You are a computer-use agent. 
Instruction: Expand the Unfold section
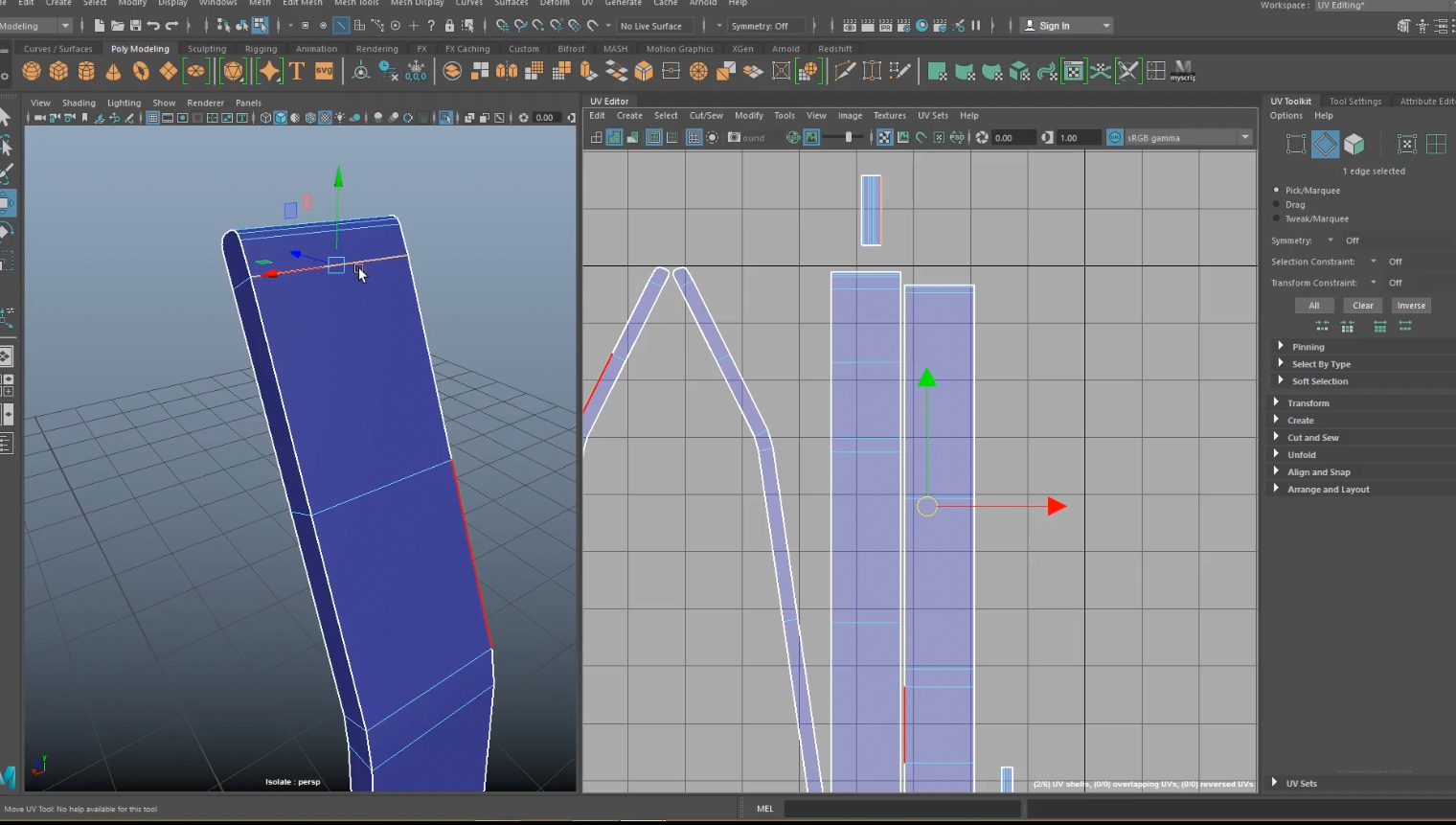(1301, 455)
